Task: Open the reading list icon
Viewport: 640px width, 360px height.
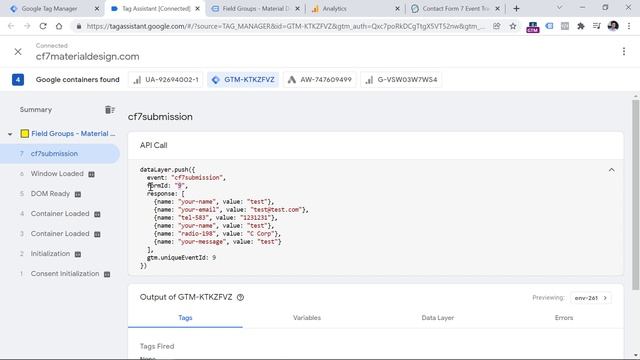Action: [597, 26]
